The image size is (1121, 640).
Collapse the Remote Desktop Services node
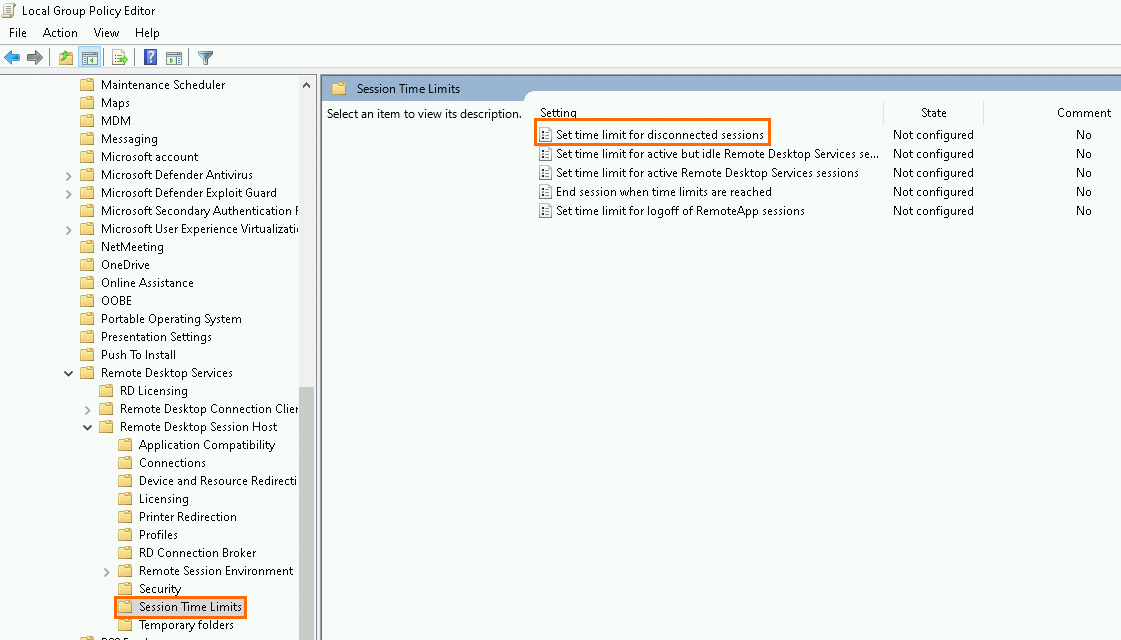69,373
